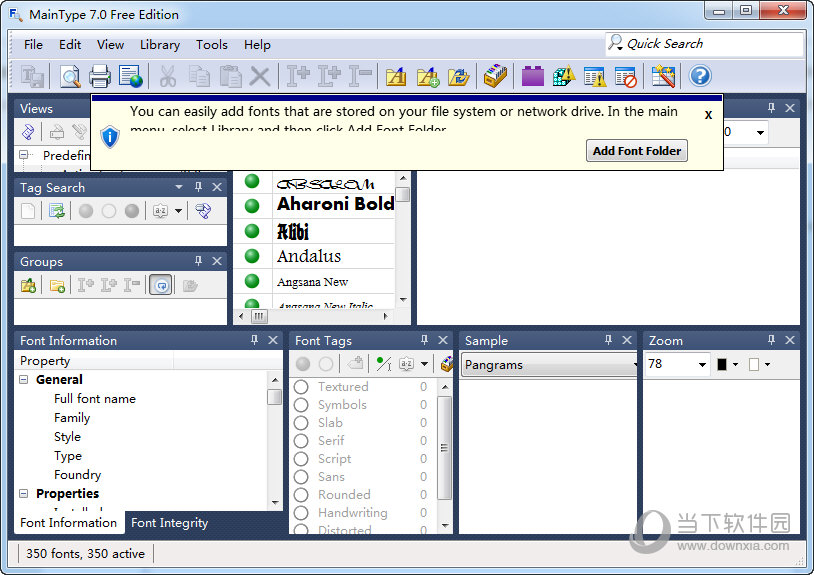Collapse the Properties group in Font Information
The height and width of the screenshot is (575, 814).
click(24, 493)
